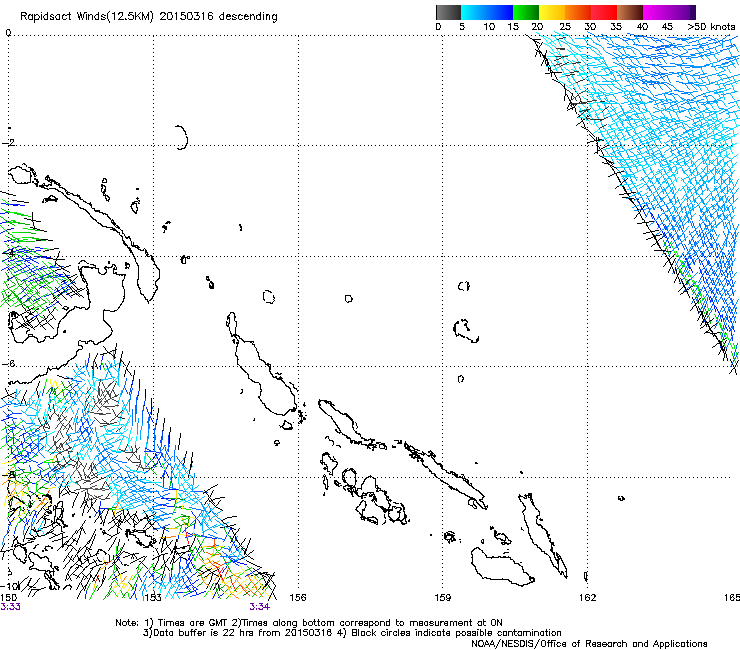This screenshot has height=650, width=740.
Task: Click the longitude label 162
Action: [x=588, y=598]
